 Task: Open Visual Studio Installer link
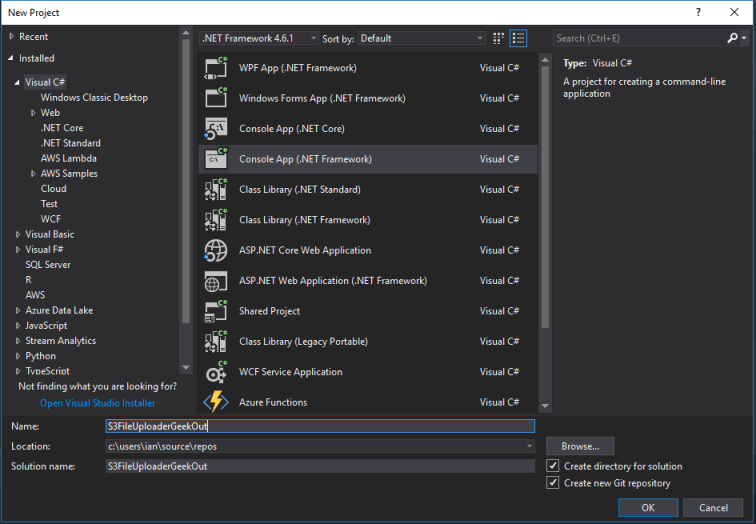[x=97, y=403]
